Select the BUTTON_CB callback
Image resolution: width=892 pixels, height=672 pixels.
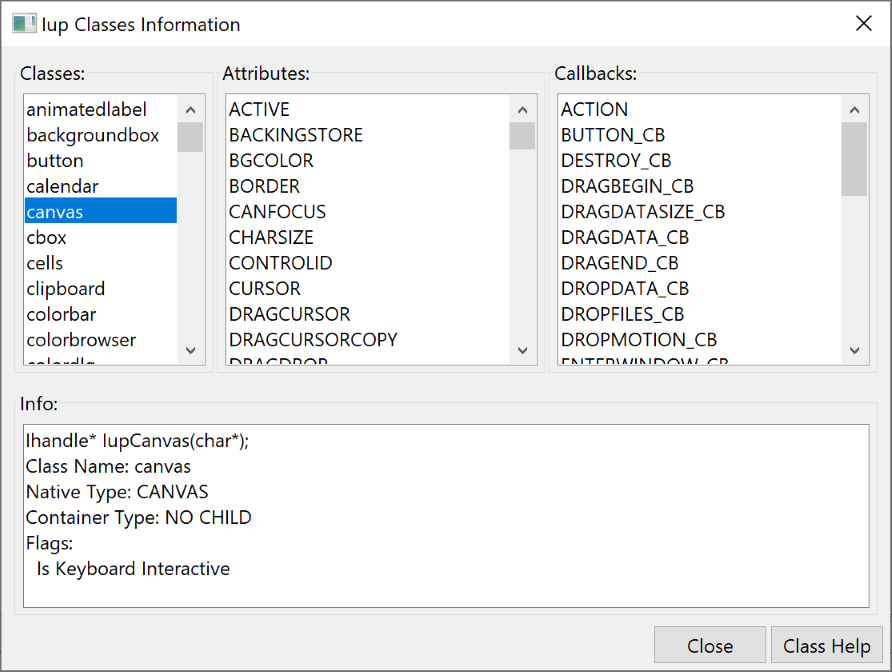coord(613,135)
